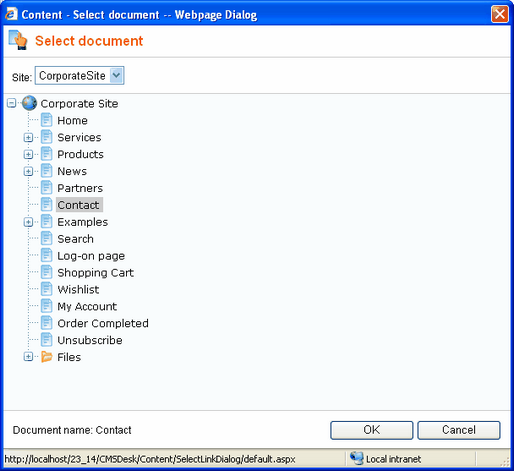Image resolution: width=514 pixels, height=471 pixels.
Task: Collapse the Corporate Site root node
Action: (x=12, y=103)
